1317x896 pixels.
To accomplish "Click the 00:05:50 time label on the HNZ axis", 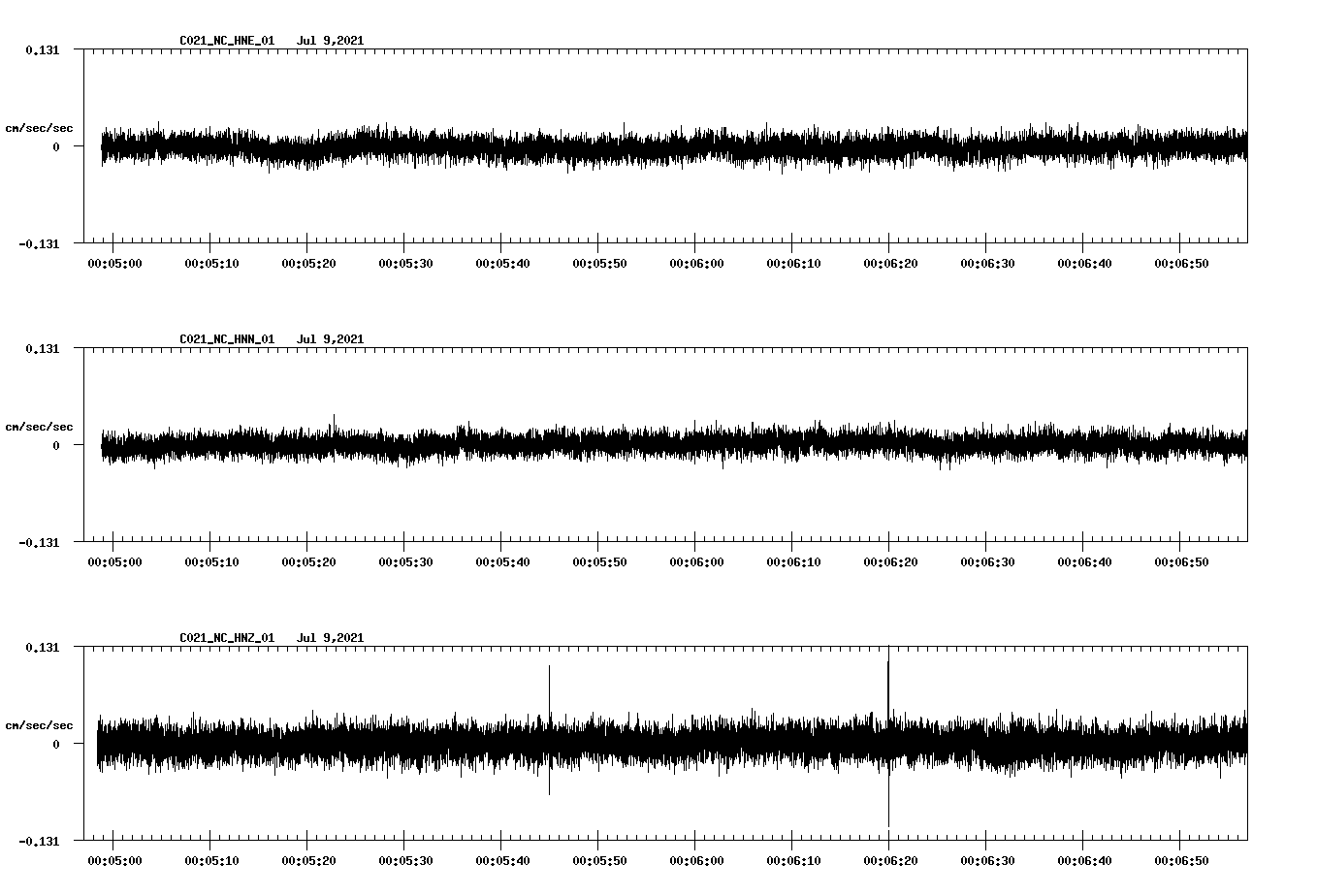I will [x=601, y=860].
